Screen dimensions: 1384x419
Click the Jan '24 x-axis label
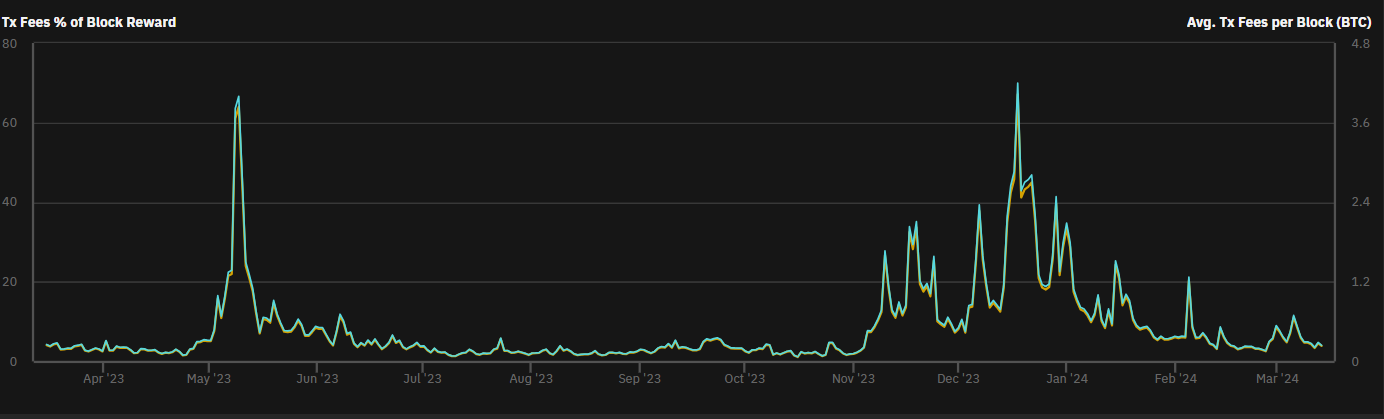[x=1067, y=379]
